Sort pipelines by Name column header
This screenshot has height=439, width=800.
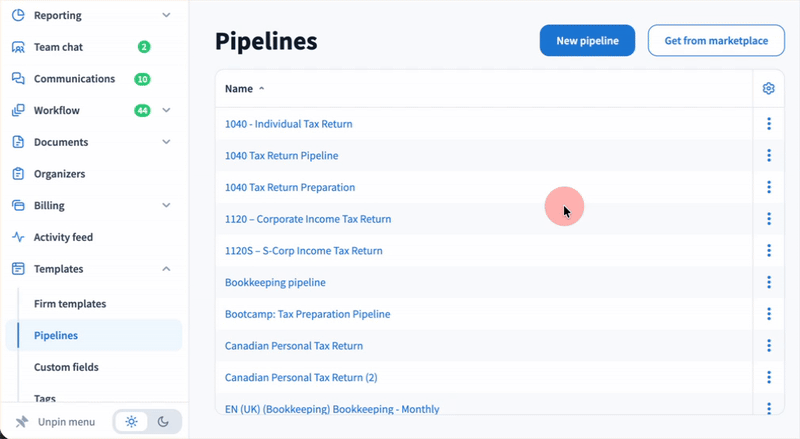click(x=239, y=88)
